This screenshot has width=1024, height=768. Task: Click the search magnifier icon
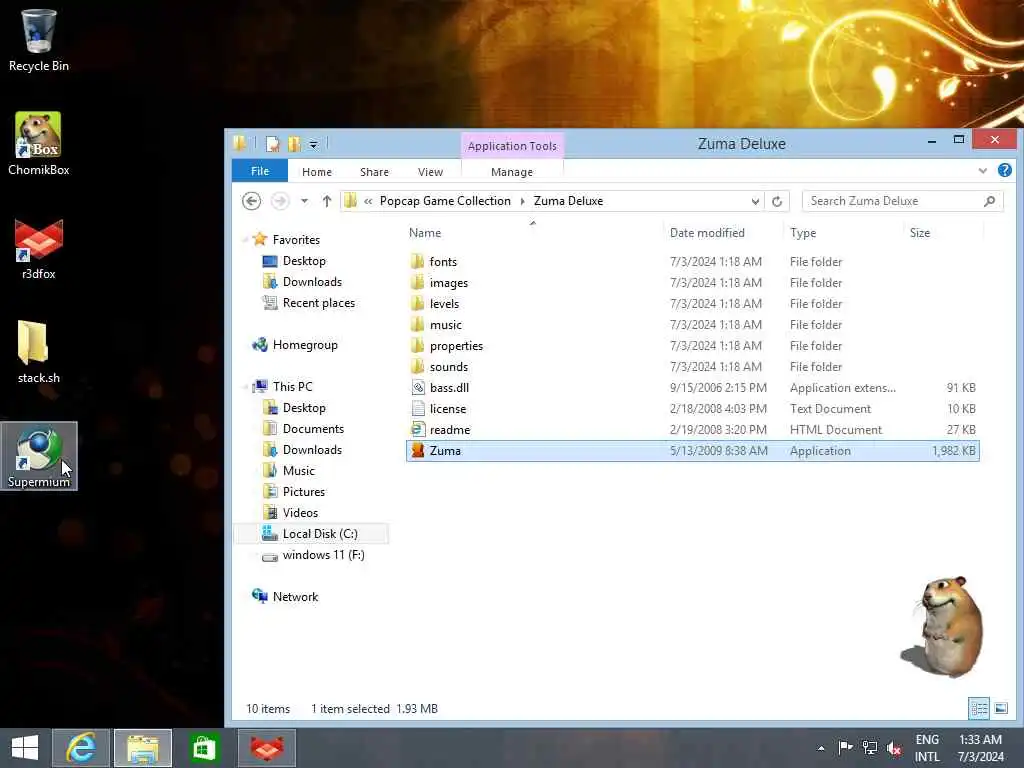tap(989, 201)
